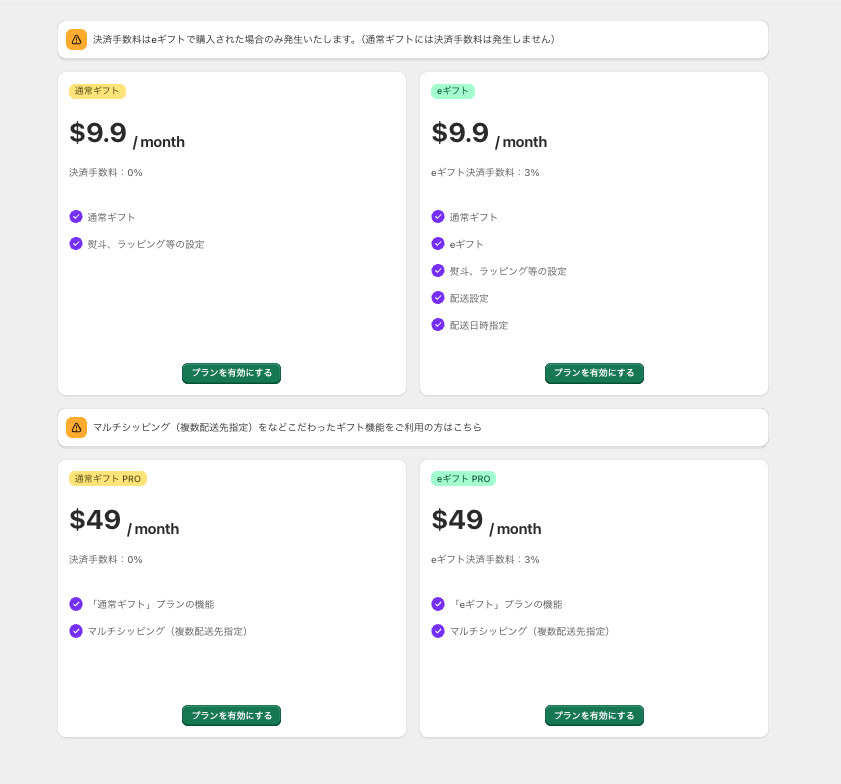Image resolution: width=841 pixels, height=784 pixels.
Task: Click the yellow 通常ギフト badge
Action: point(97,91)
